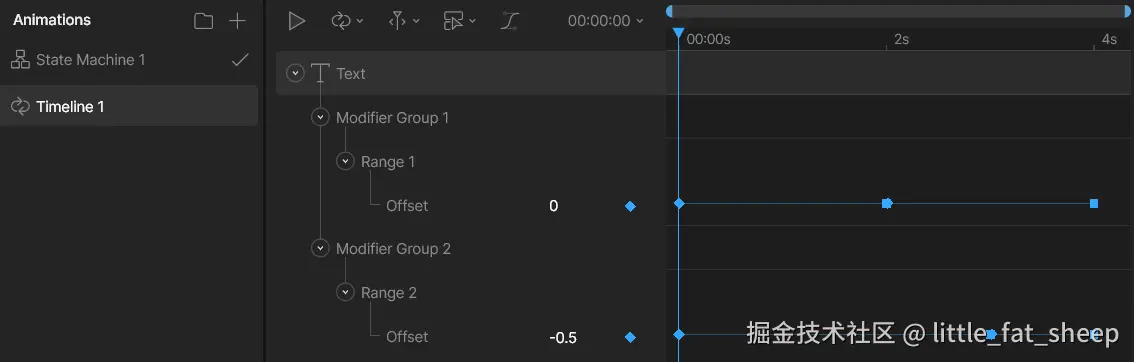Add a new animation with plus icon
Viewport: 1134px width, 362px height.
pos(237,21)
